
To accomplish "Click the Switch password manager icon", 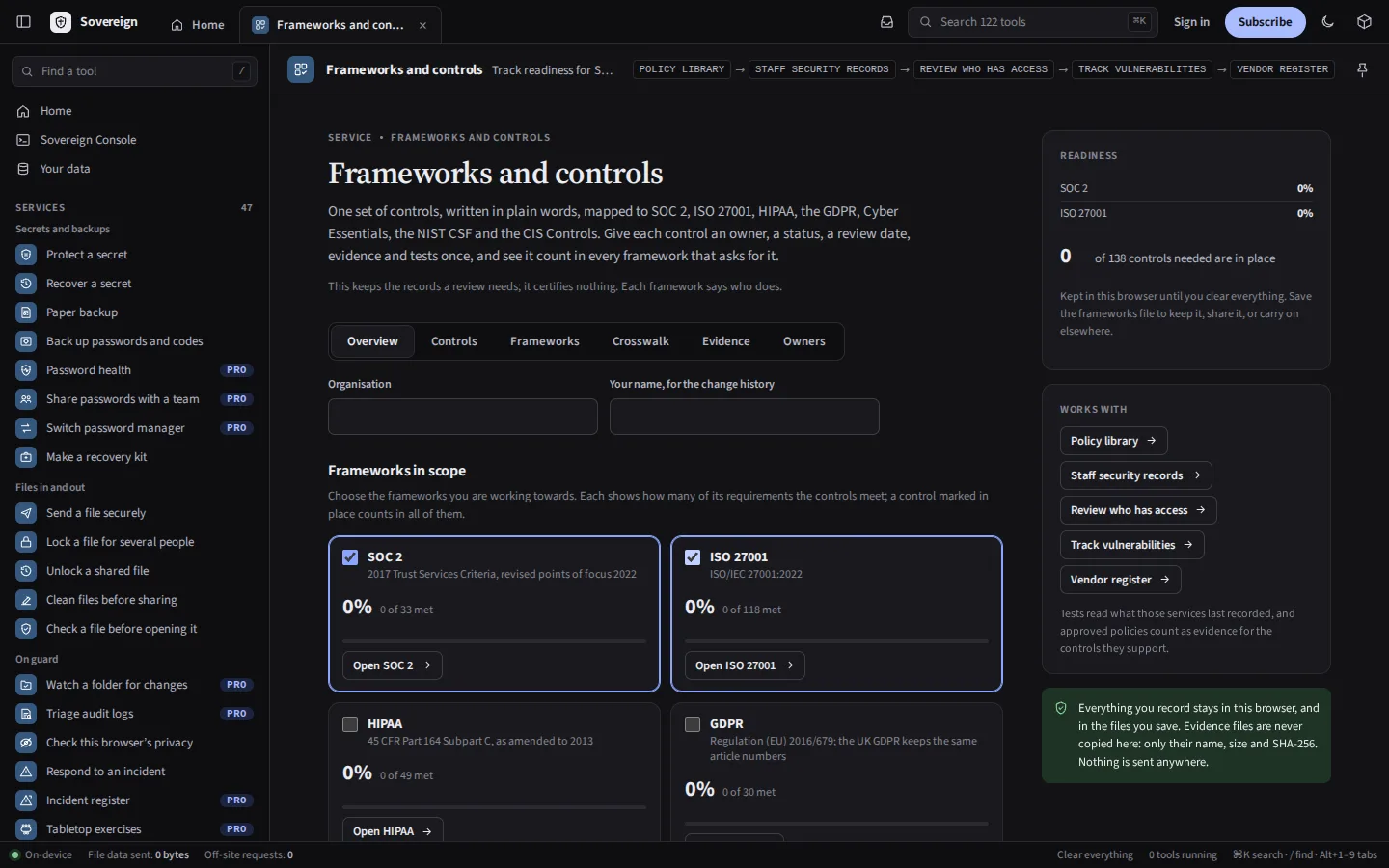I will pyautogui.click(x=26, y=428).
